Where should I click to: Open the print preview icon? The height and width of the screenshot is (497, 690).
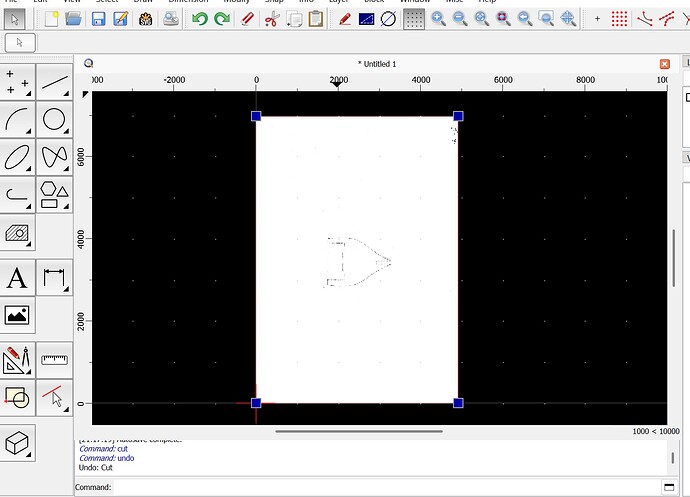click(171, 19)
